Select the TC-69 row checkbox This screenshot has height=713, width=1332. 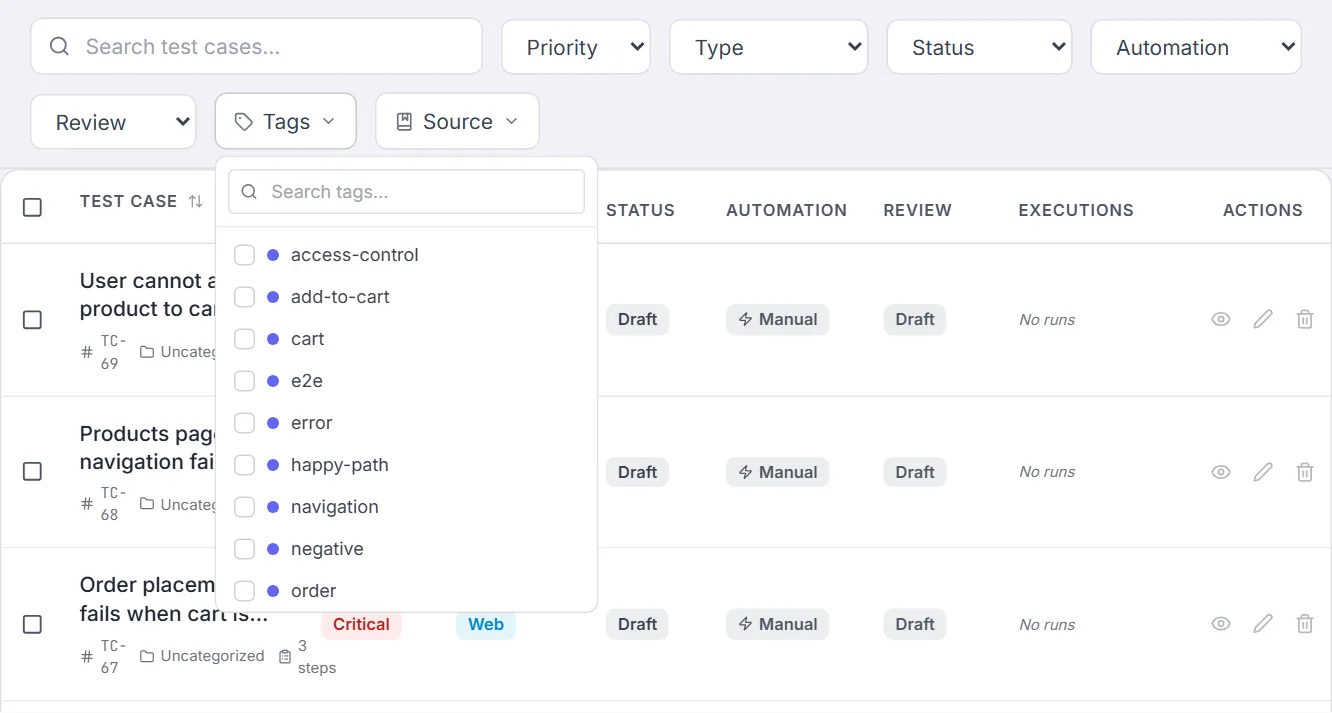(x=32, y=320)
